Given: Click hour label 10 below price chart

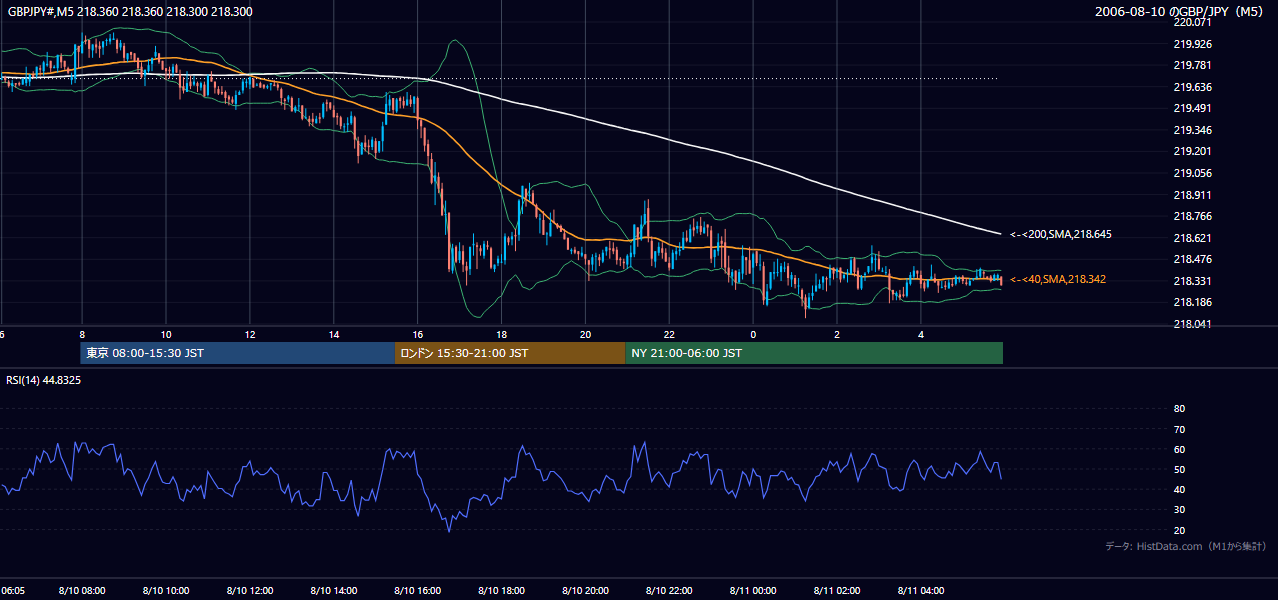Looking at the screenshot, I should click(166, 334).
